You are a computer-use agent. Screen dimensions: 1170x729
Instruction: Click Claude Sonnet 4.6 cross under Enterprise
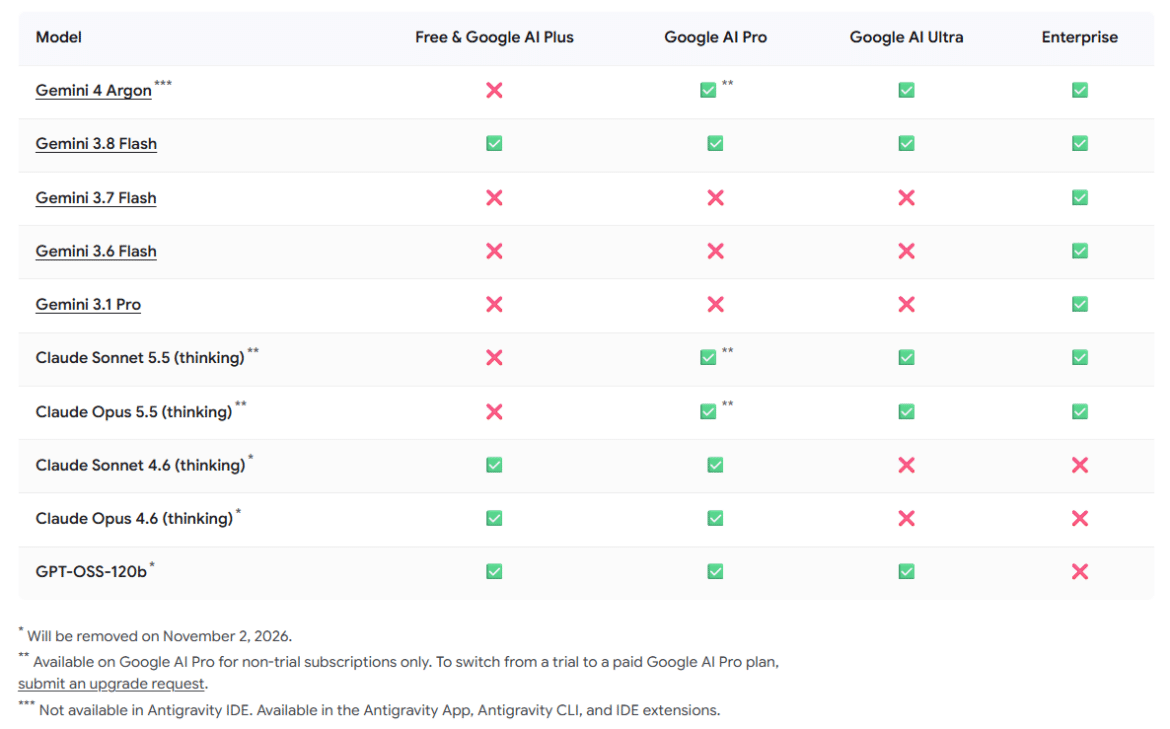point(1080,465)
